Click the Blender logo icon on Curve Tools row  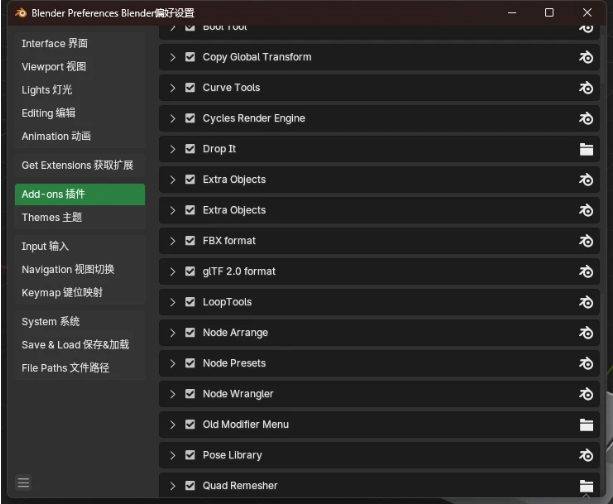coord(586,88)
